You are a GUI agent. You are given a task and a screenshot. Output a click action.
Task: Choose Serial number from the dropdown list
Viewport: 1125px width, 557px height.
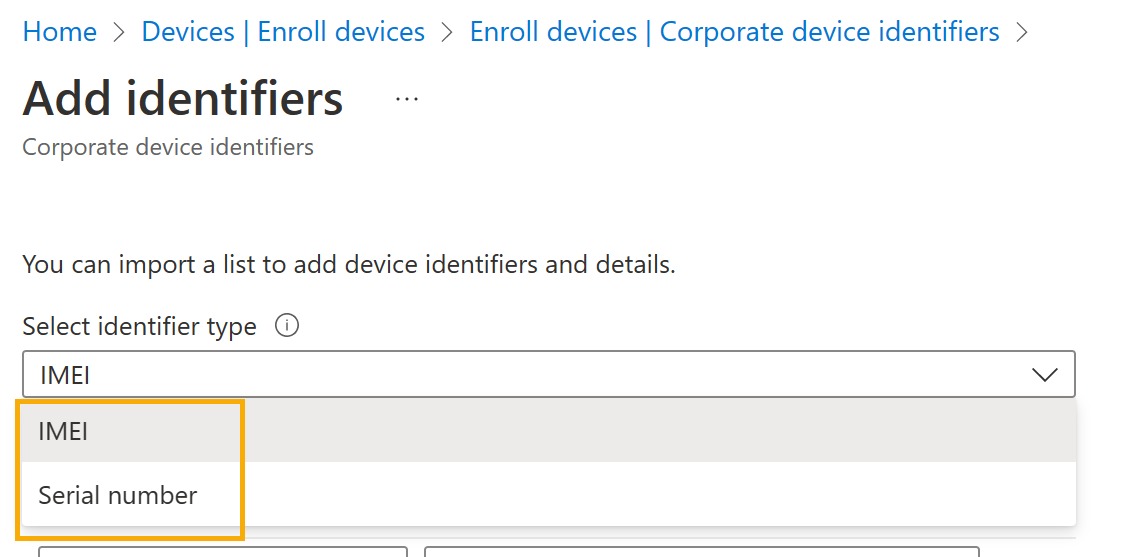(x=549, y=495)
